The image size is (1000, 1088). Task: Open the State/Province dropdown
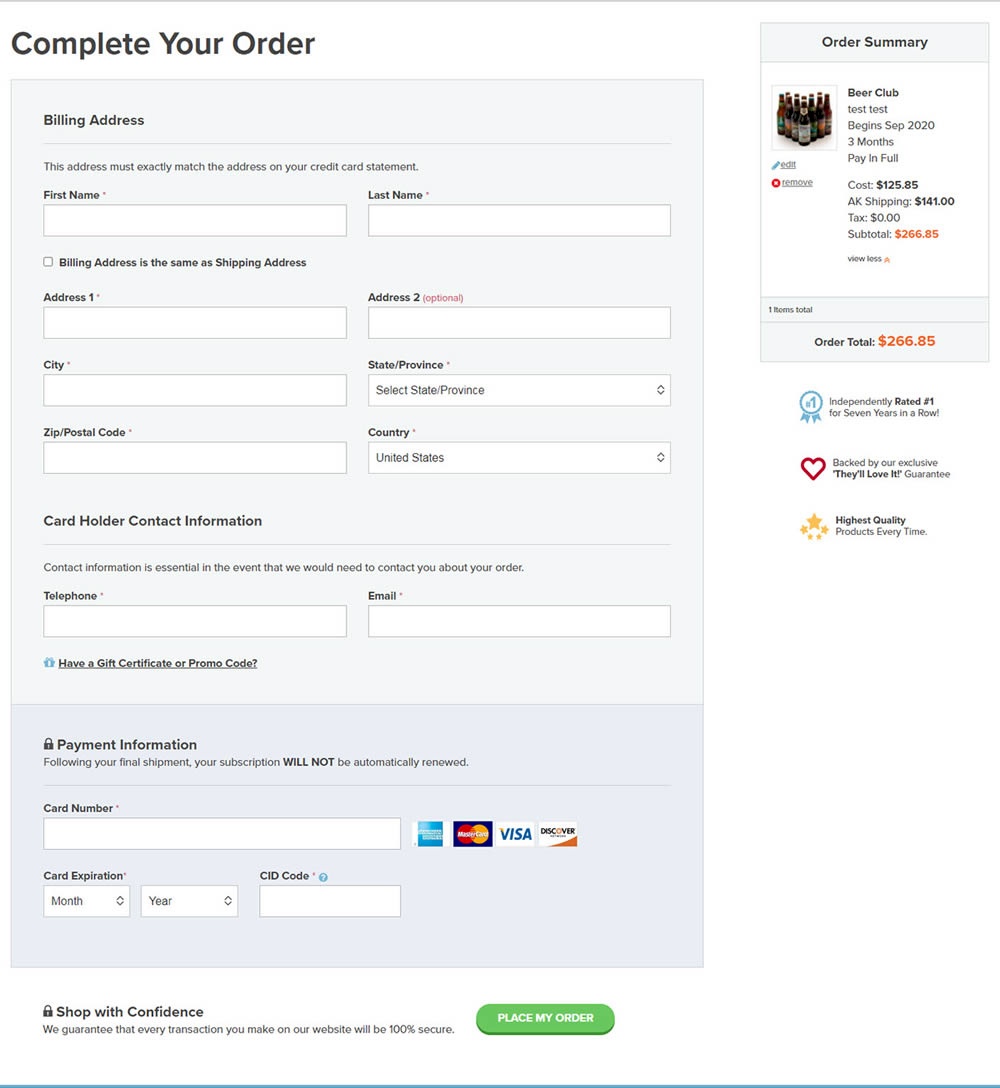(x=519, y=390)
